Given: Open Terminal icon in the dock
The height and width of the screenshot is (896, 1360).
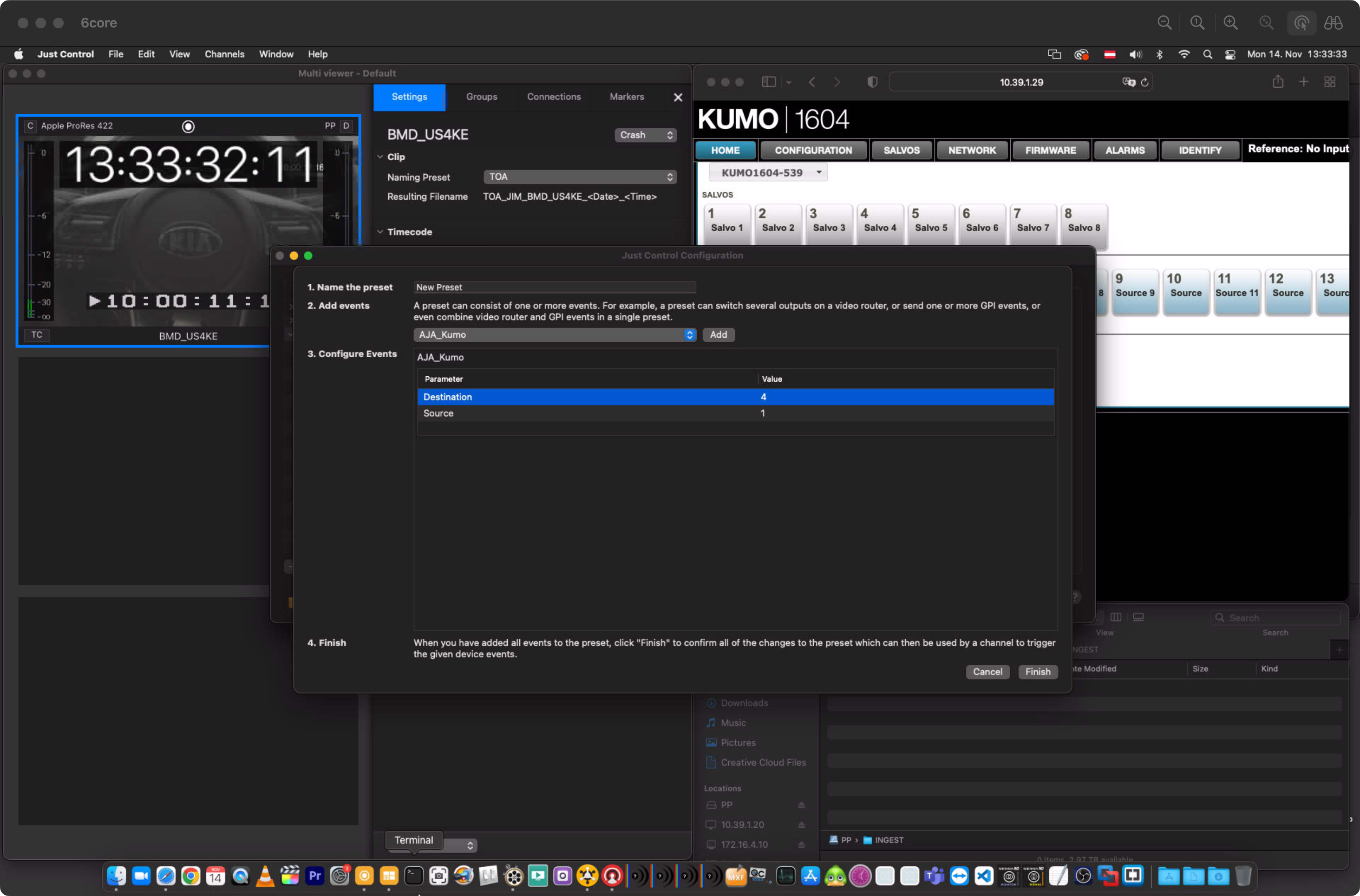Looking at the screenshot, I should point(414,876).
